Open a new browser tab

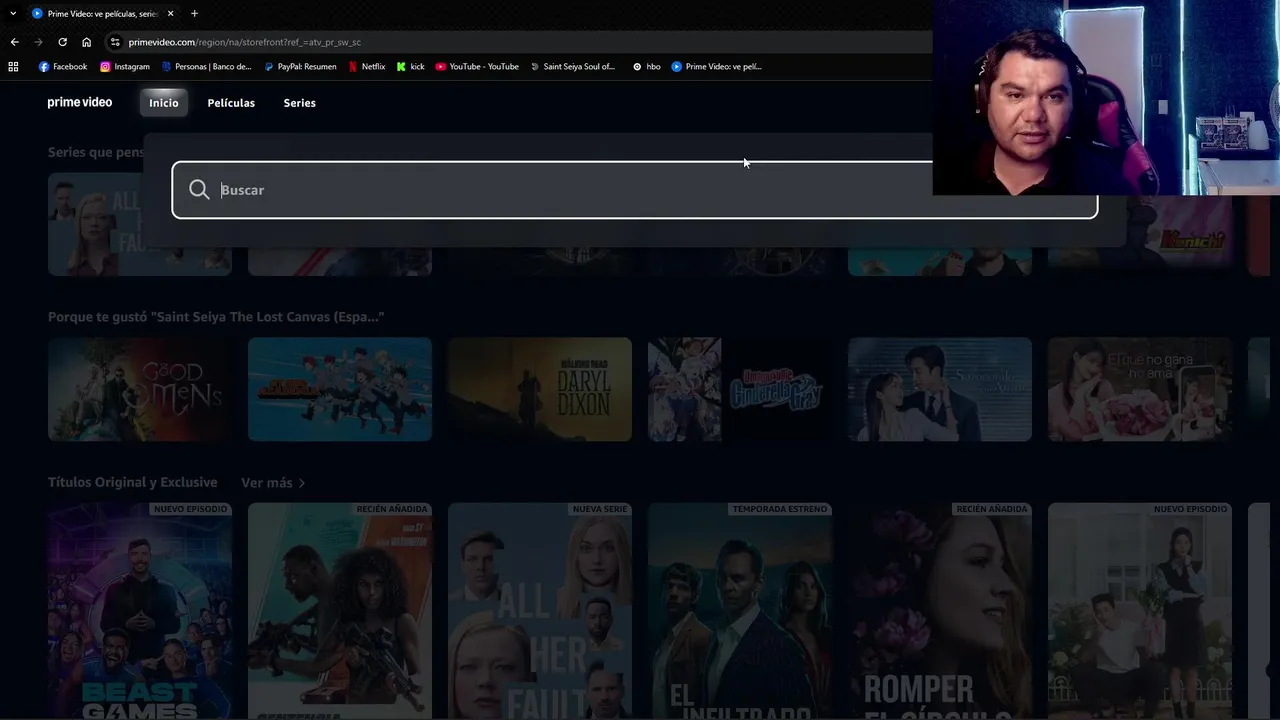194,13
